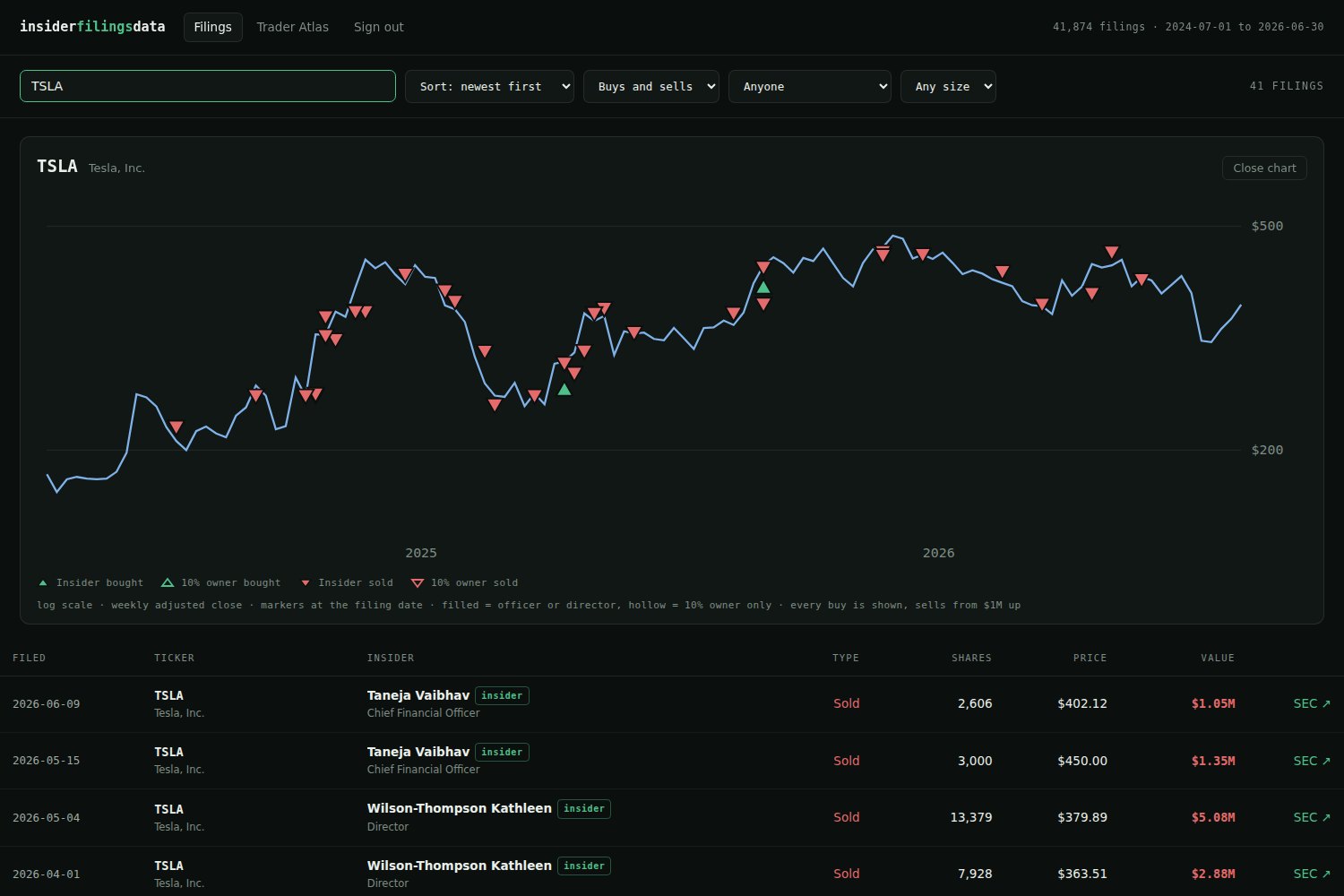Click the sell marker directly below the upper green buy marker

[763, 304]
